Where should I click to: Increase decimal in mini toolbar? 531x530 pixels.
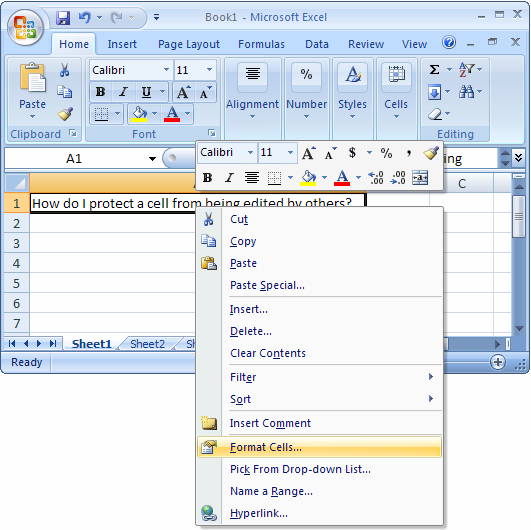[376, 177]
